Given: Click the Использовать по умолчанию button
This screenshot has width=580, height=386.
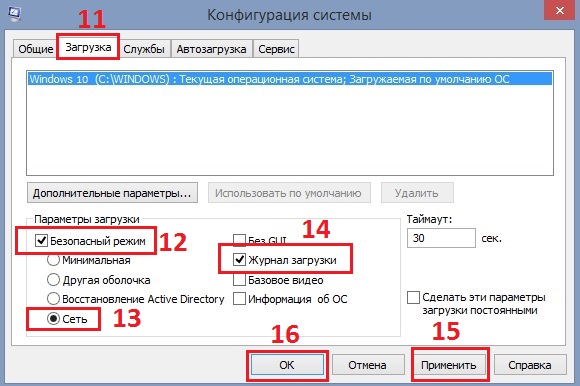Looking at the screenshot, I should point(289,193).
